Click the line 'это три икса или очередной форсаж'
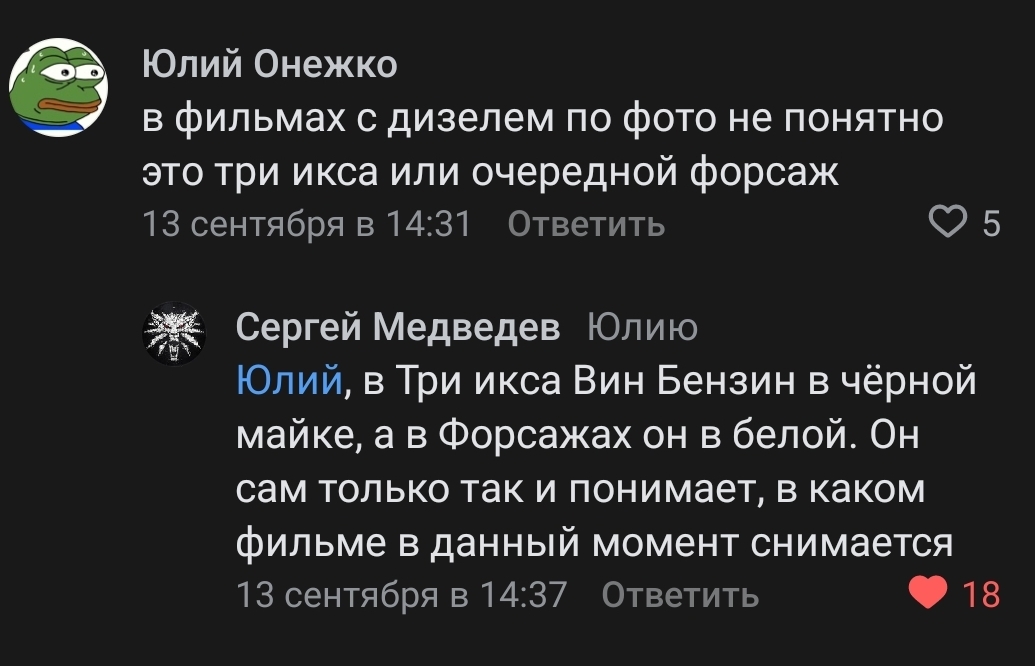Image resolution: width=1035 pixels, height=666 pixels. (491, 172)
